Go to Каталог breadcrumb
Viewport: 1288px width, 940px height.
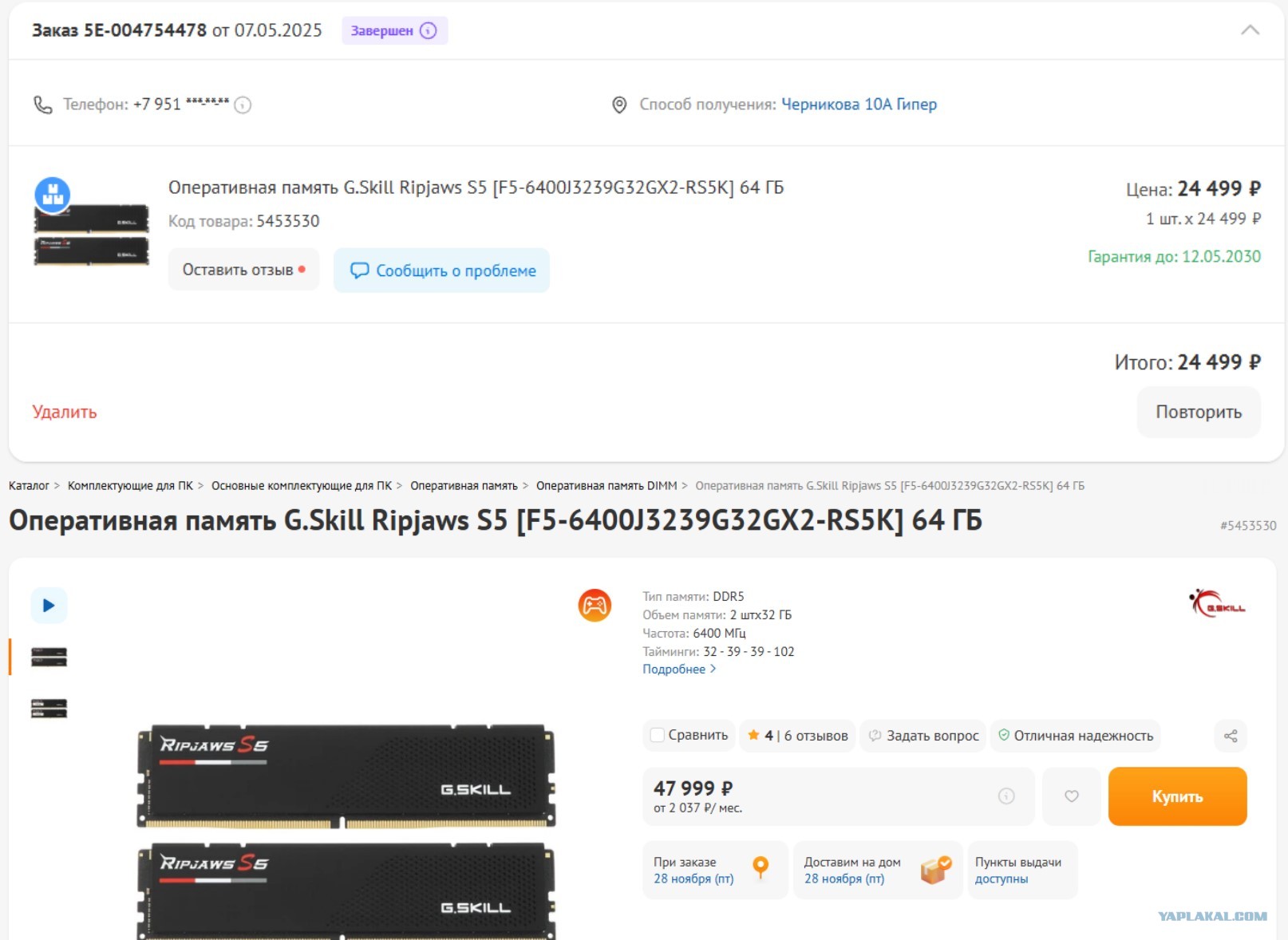[x=29, y=486]
